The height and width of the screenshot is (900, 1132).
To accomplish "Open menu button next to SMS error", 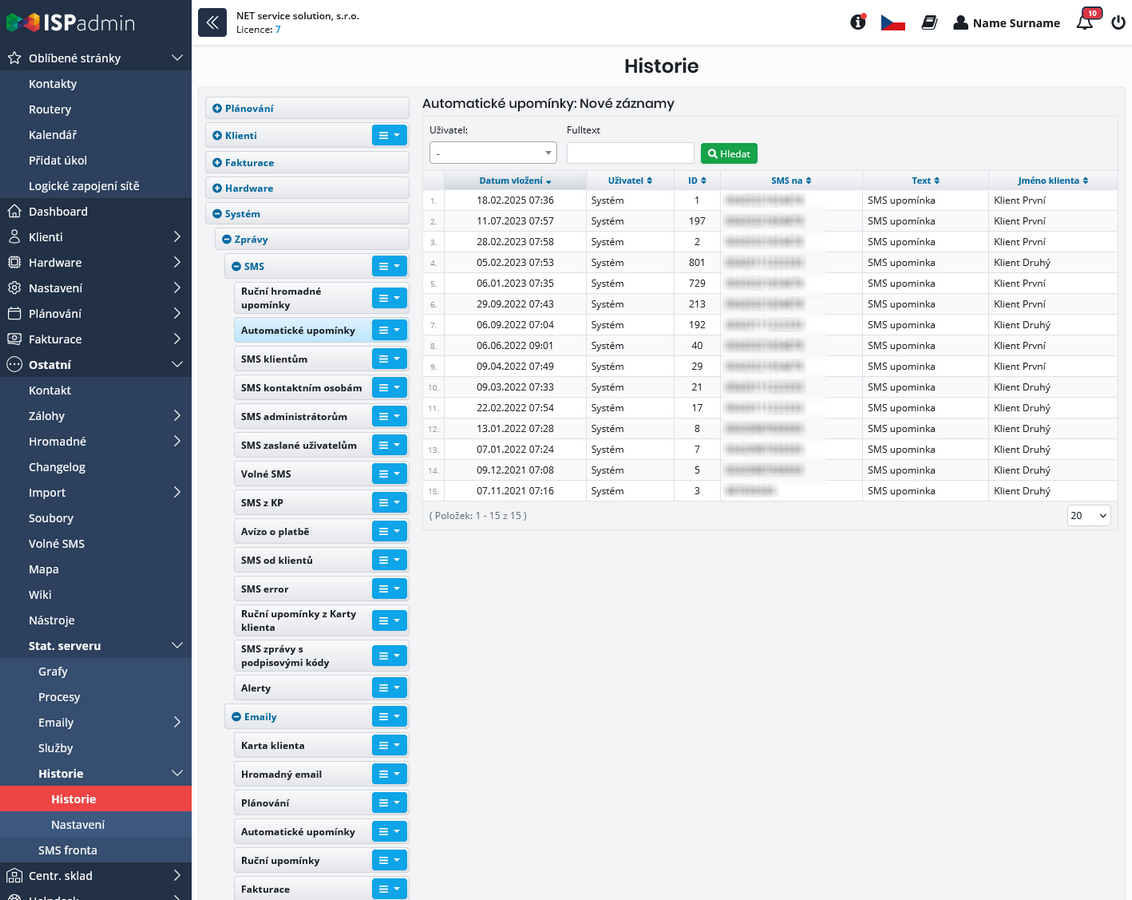I will 389,589.
